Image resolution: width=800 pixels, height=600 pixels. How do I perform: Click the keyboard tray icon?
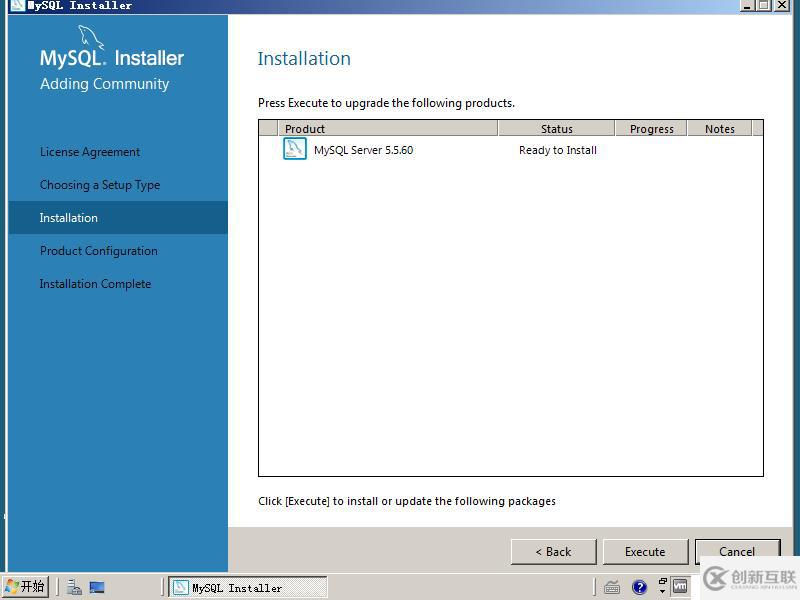pyautogui.click(x=612, y=587)
